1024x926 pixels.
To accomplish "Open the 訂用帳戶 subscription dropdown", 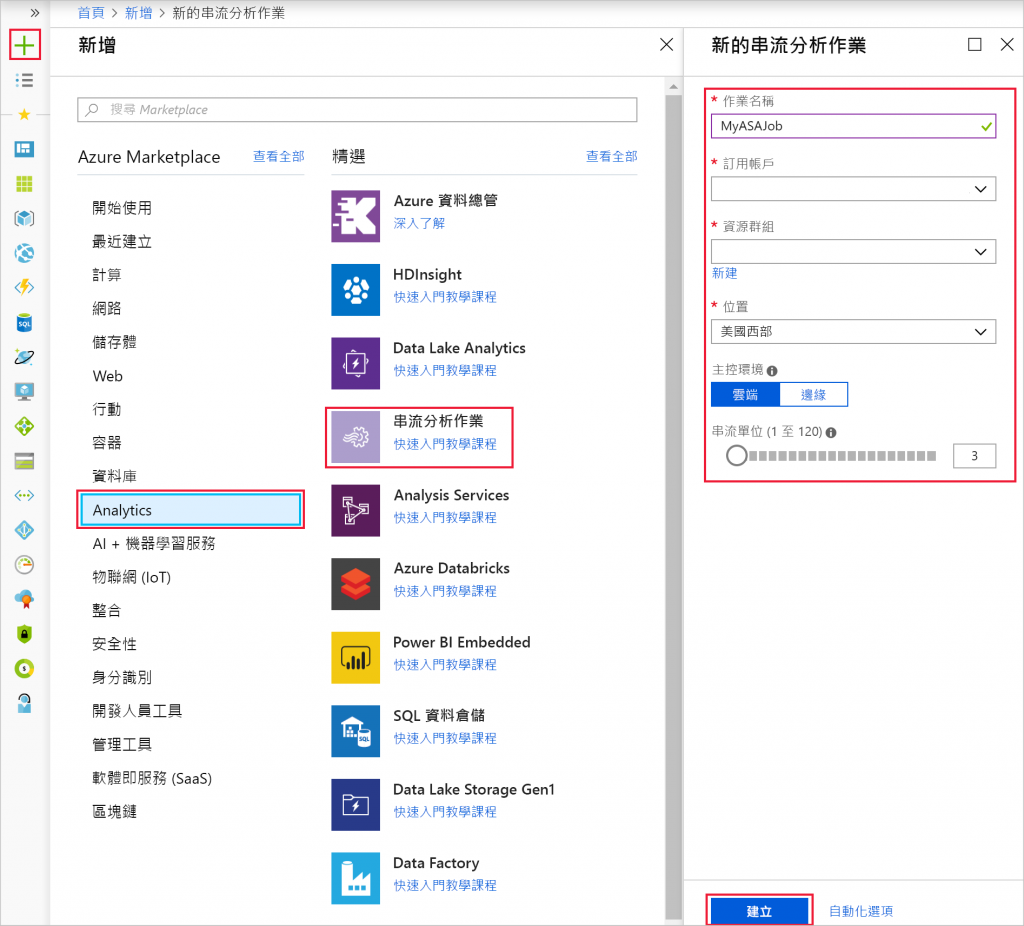I will tap(853, 189).
